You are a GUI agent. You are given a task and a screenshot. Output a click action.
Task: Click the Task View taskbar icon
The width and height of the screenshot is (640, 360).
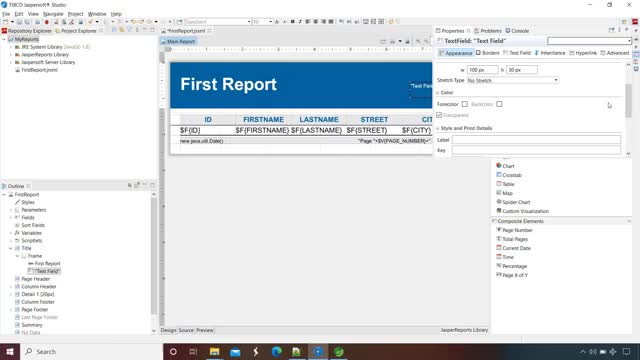[193, 351]
